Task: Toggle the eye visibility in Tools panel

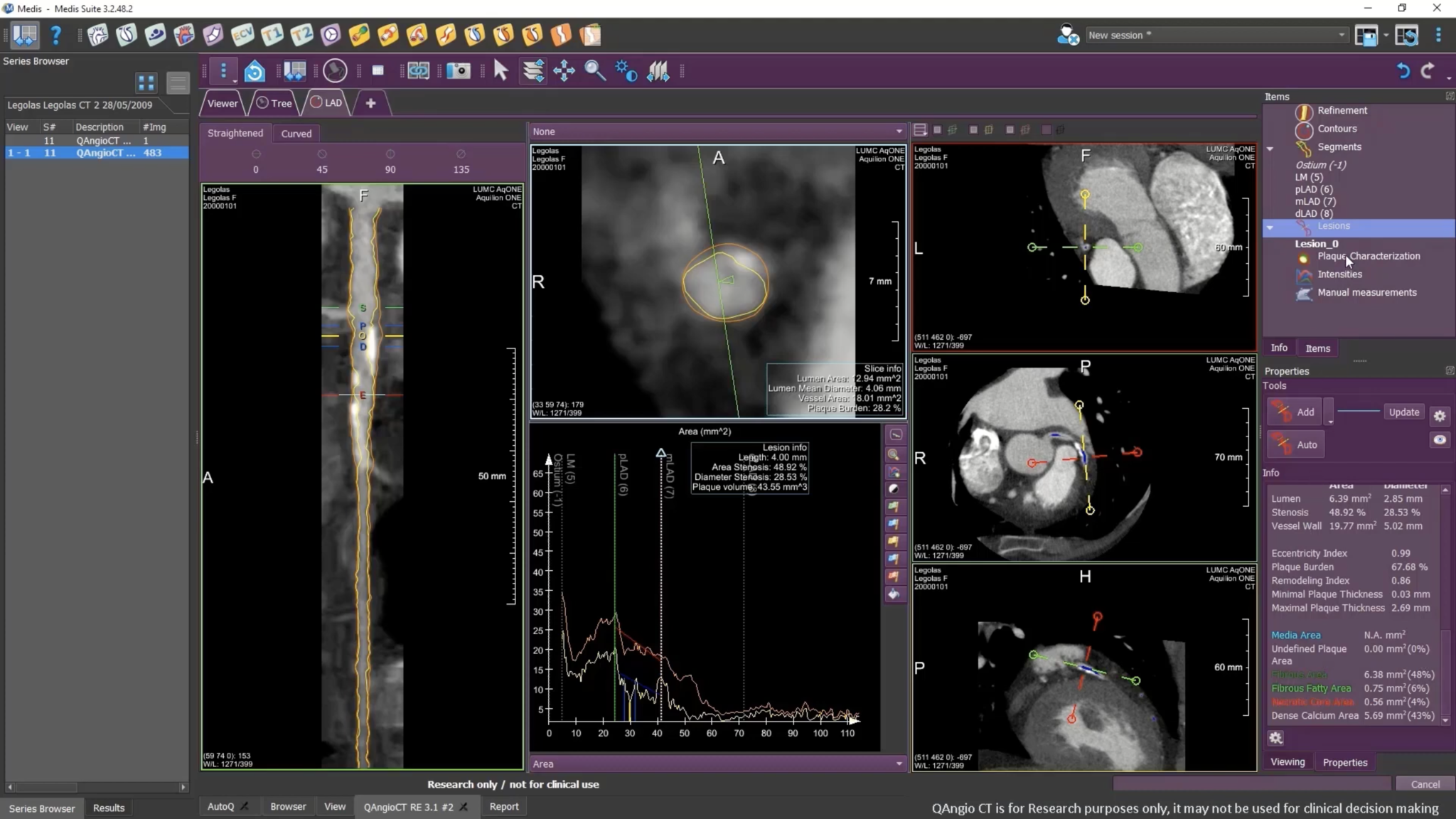Action: pyautogui.click(x=1439, y=439)
